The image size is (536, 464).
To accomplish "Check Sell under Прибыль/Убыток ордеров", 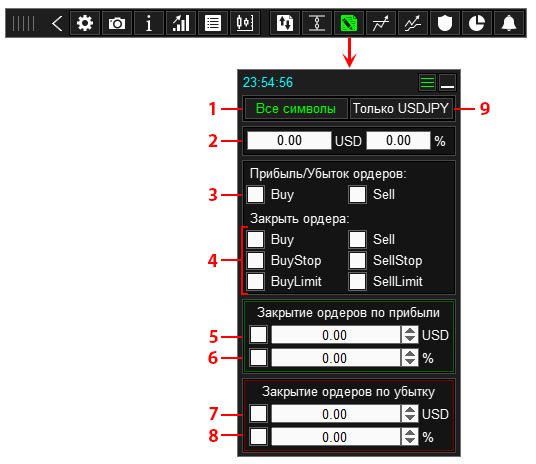I will (358, 195).
